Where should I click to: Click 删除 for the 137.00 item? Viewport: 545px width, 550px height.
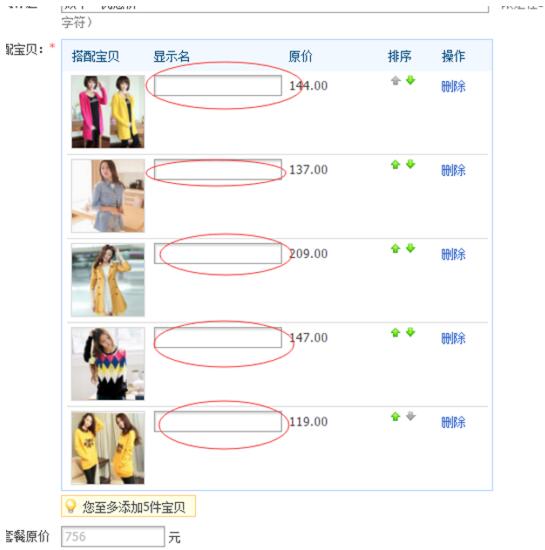coord(453,170)
